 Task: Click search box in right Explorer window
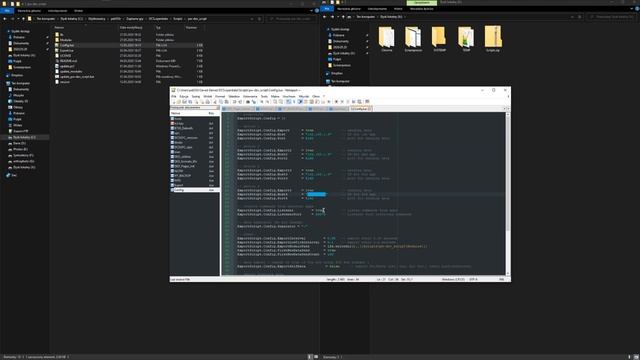613,17
